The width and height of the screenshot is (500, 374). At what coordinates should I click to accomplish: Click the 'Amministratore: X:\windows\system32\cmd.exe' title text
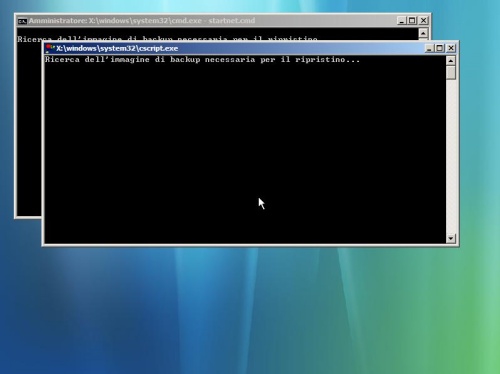pyautogui.click(x=115, y=21)
